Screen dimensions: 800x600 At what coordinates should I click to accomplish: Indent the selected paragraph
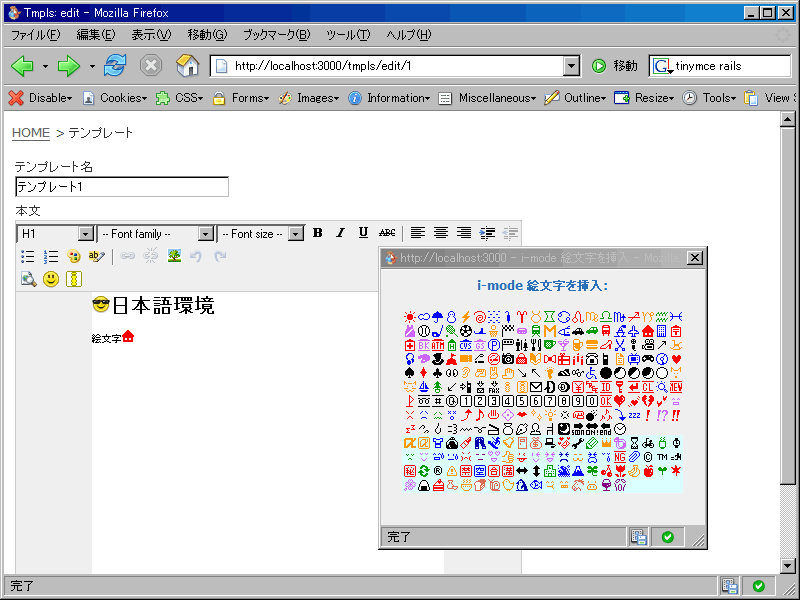[487, 233]
